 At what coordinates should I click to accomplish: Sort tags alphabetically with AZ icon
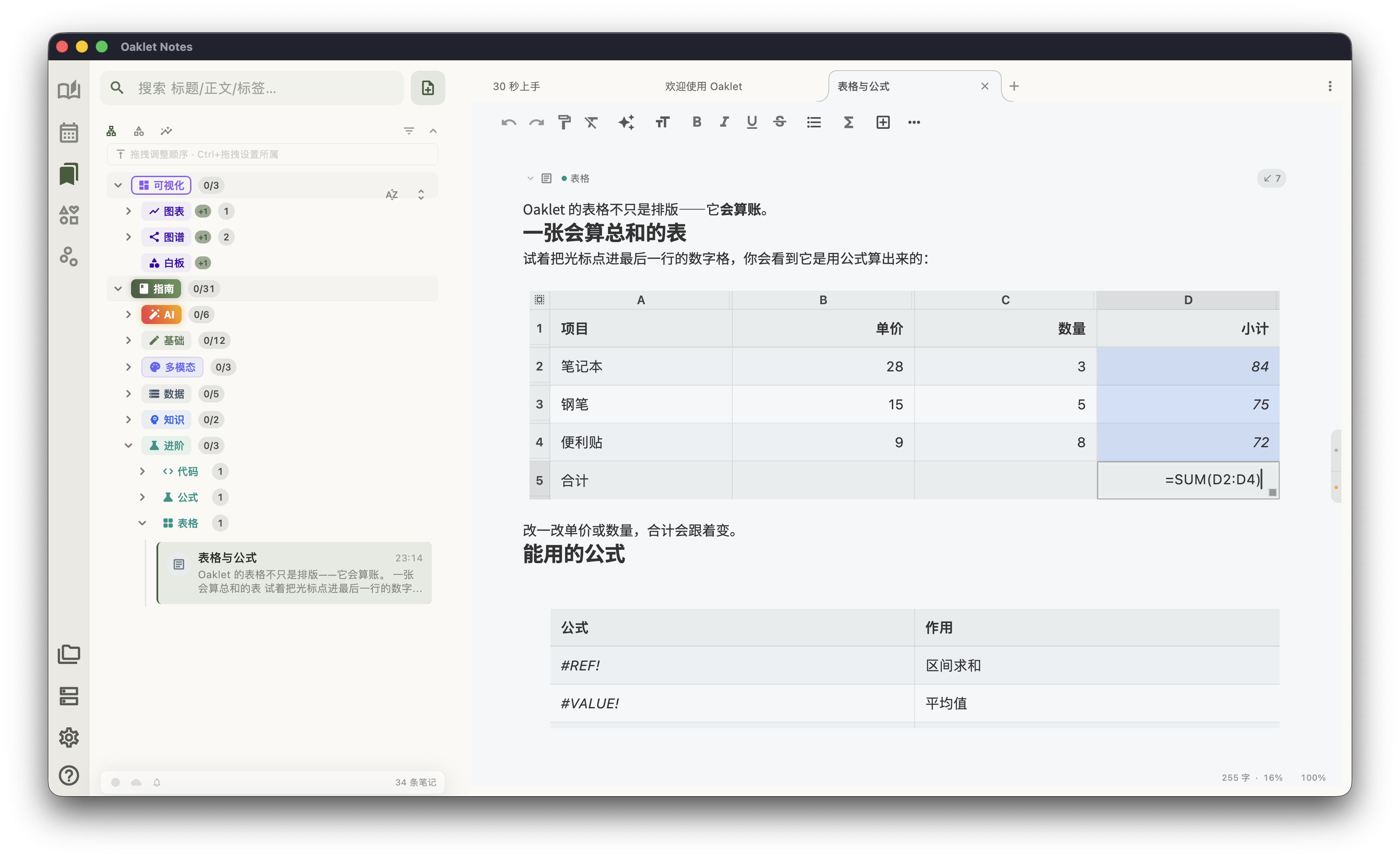(392, 194)
